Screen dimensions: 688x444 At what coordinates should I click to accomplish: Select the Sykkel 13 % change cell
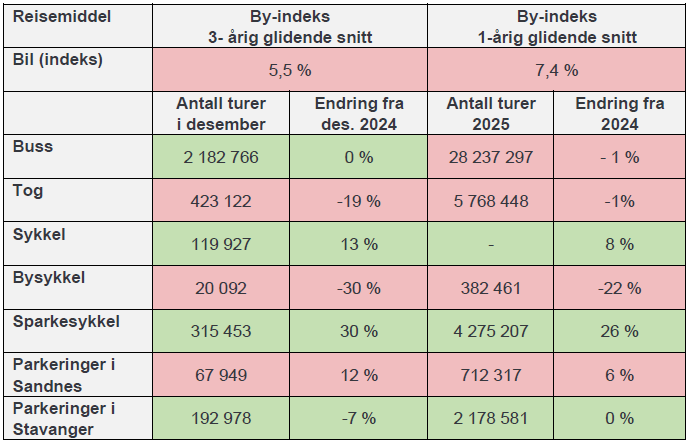(x=358, y=244)
